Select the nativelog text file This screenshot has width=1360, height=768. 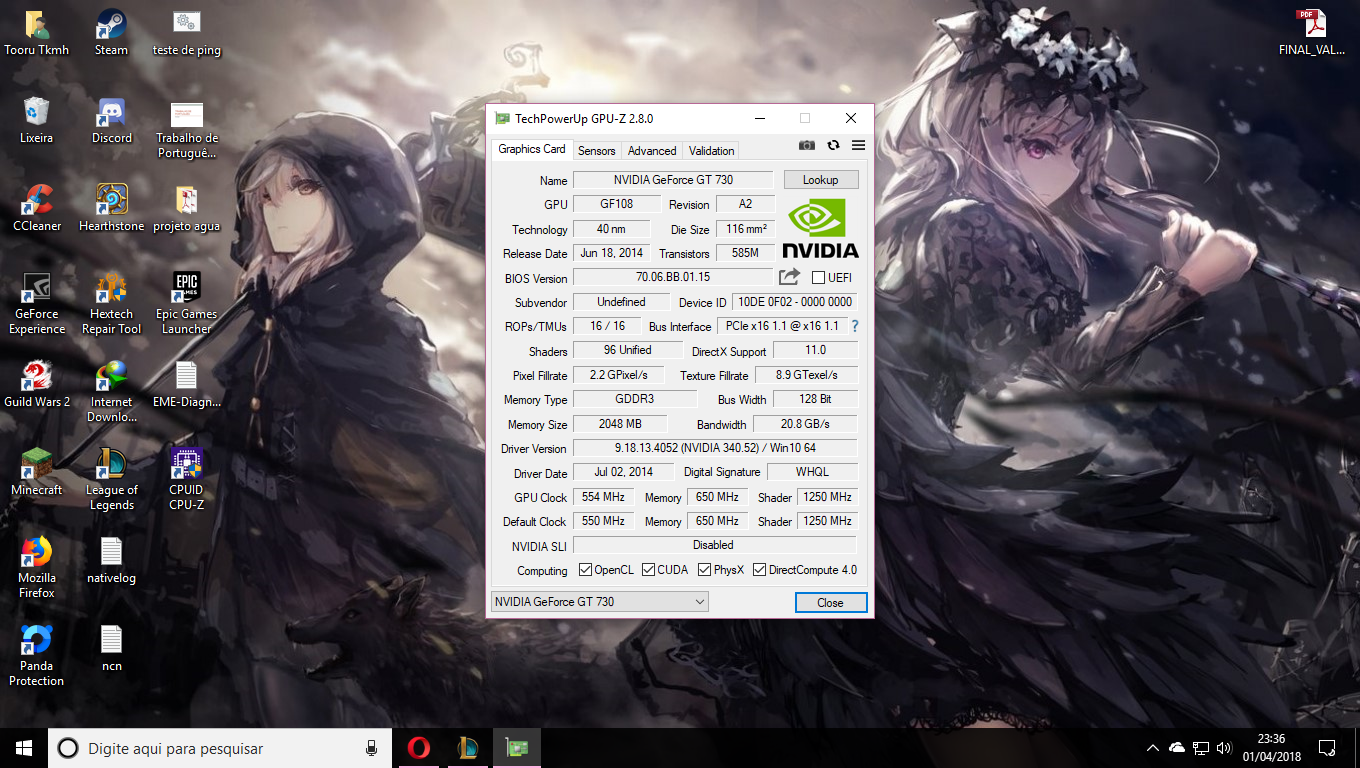(x=112, y=561)
